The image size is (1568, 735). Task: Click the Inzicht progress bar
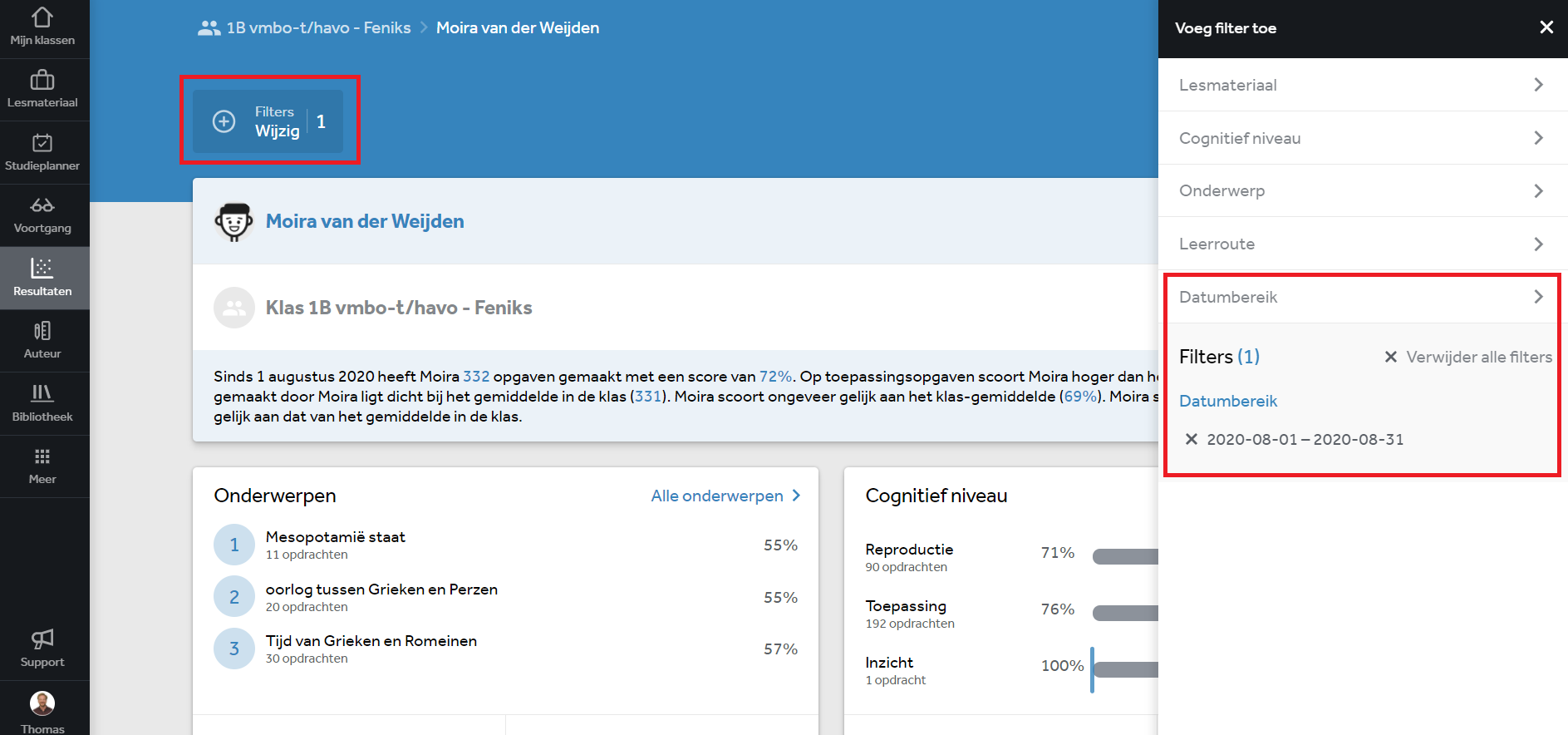tap(1125, 669)
